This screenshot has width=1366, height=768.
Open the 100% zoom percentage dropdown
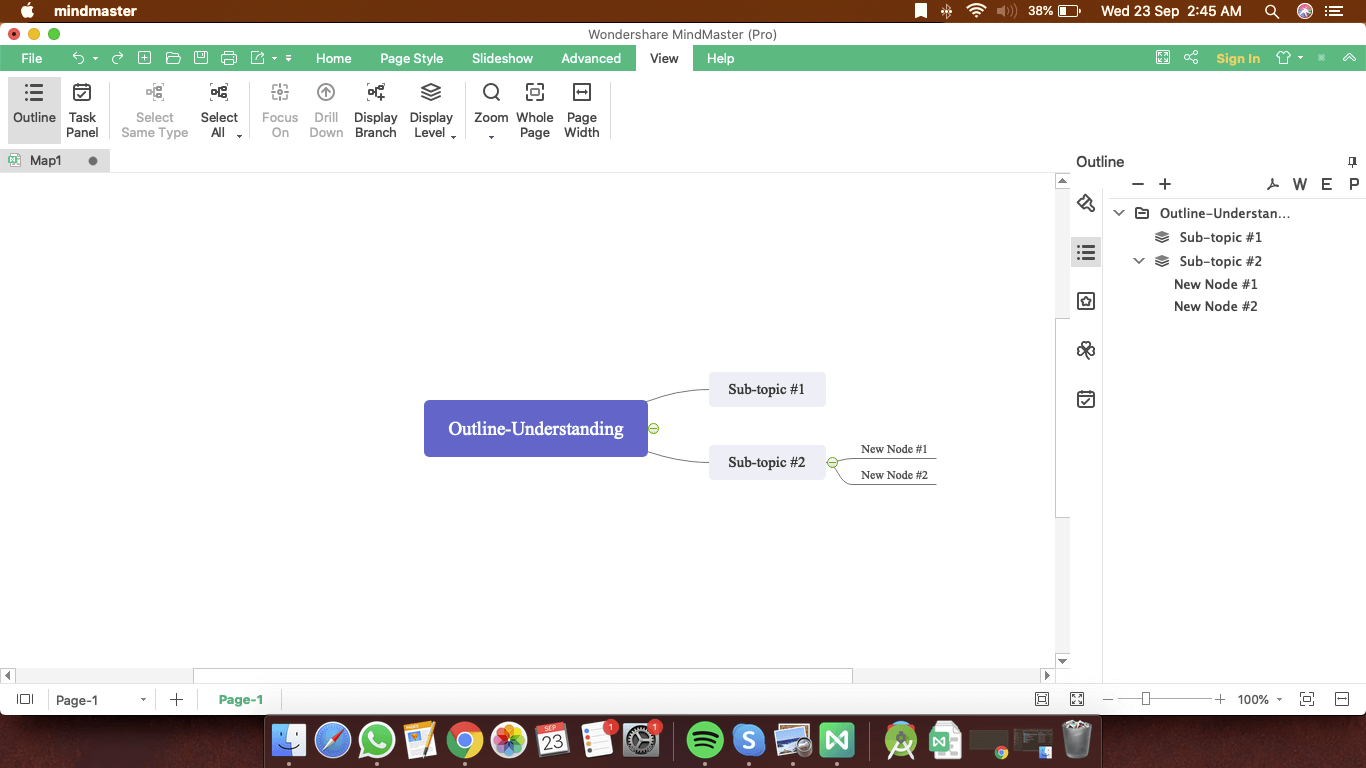(1260, 700)
